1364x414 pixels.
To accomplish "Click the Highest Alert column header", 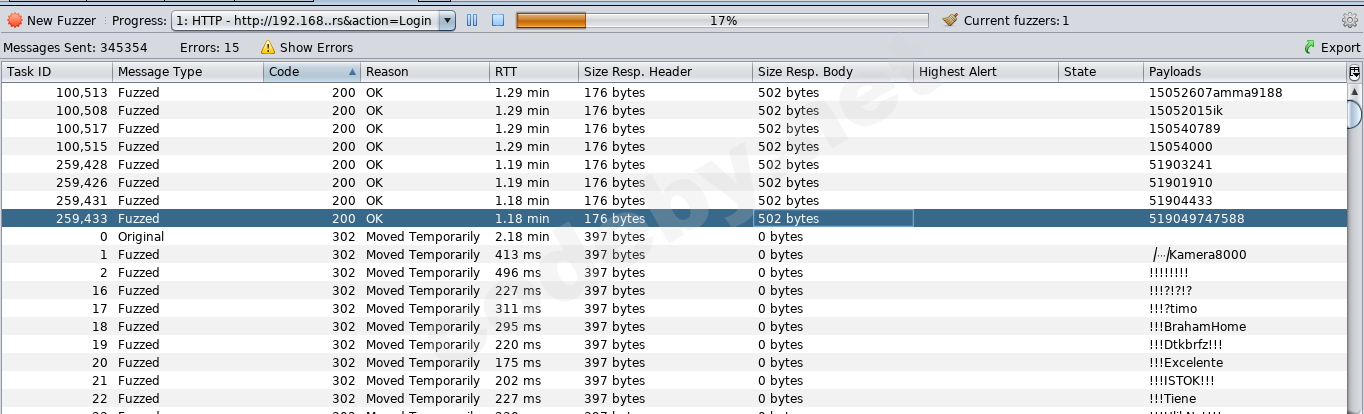I will pyautogui.click(x=985, y=72).
